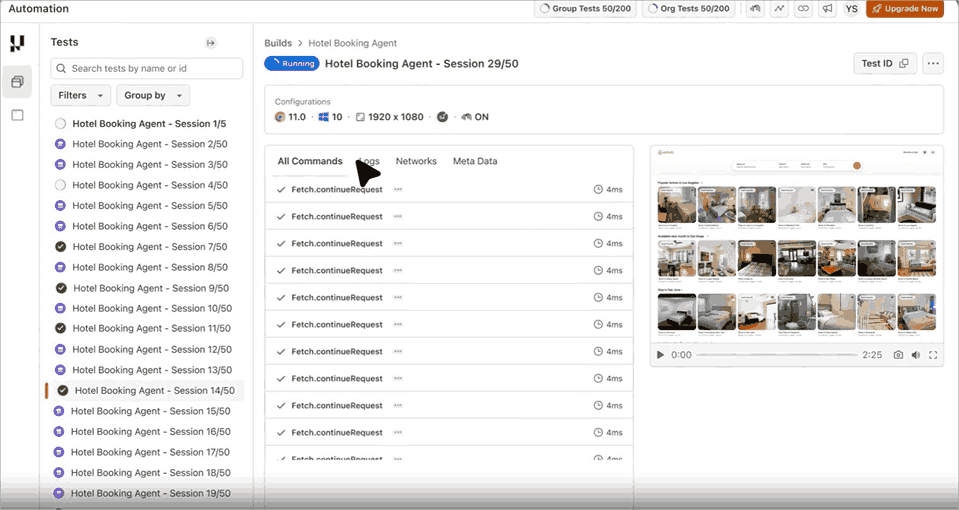Select Hotel Booking Agent - Session 18/50

click(150, 473)
